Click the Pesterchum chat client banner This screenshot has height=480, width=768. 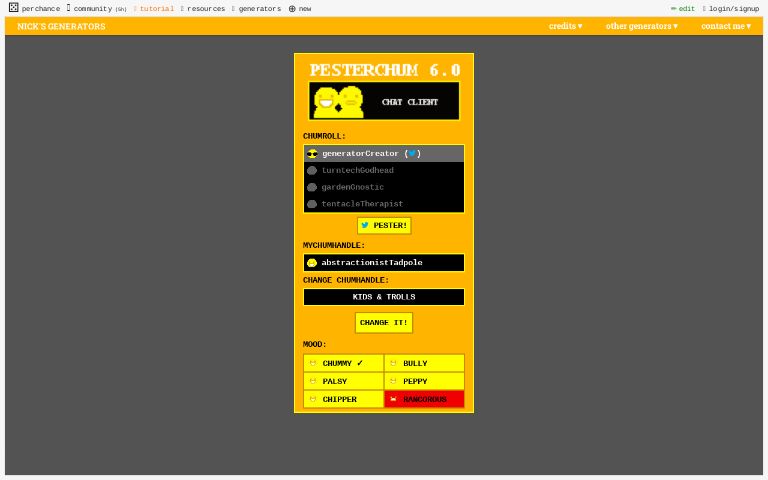[384, 101]
